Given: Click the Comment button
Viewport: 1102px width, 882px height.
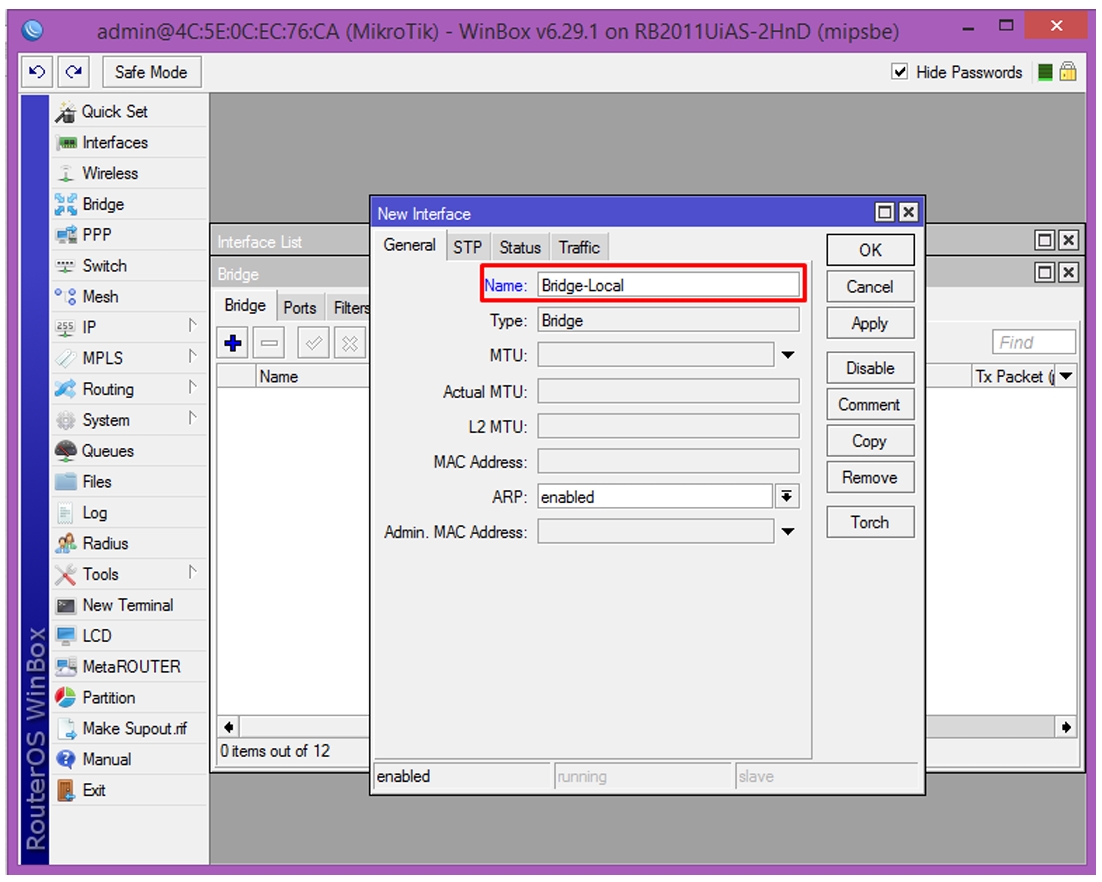Looking at the screenshot, I should [x=870, y=405].
